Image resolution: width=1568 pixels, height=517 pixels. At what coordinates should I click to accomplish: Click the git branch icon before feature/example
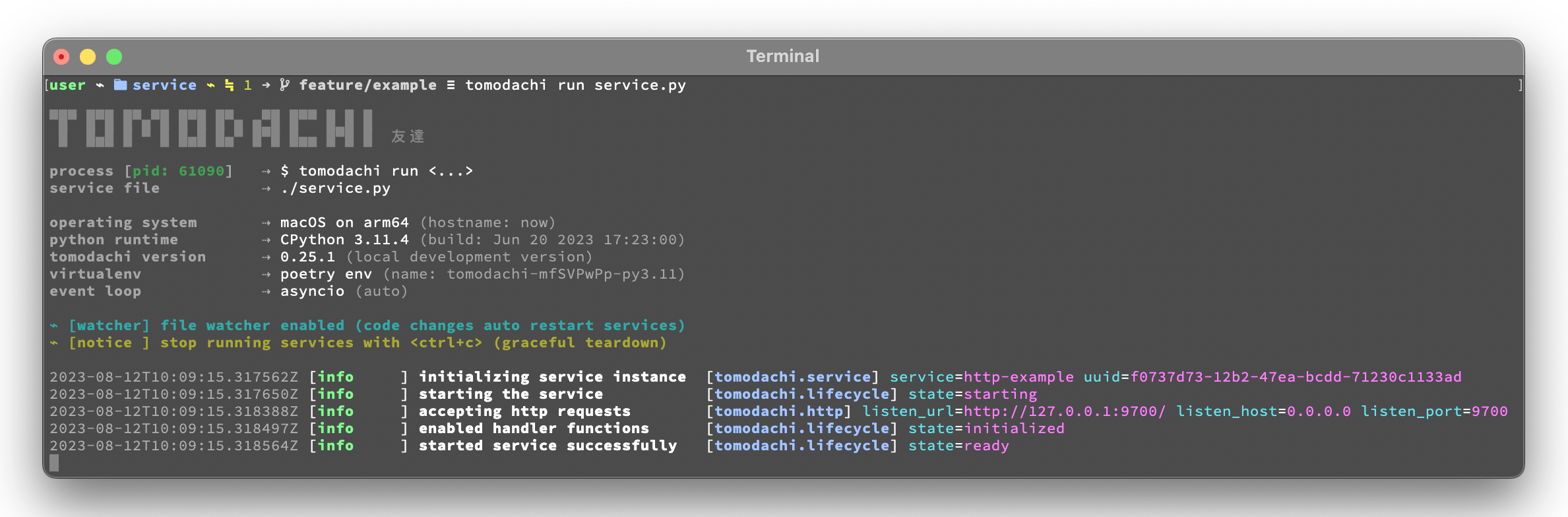tap(284, 85)
